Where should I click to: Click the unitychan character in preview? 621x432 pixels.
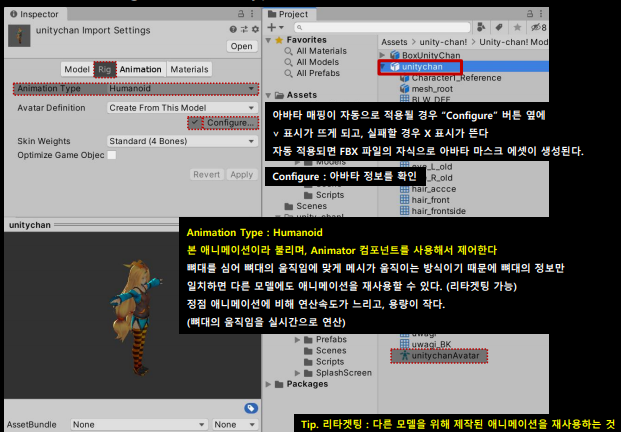point(136,316)
